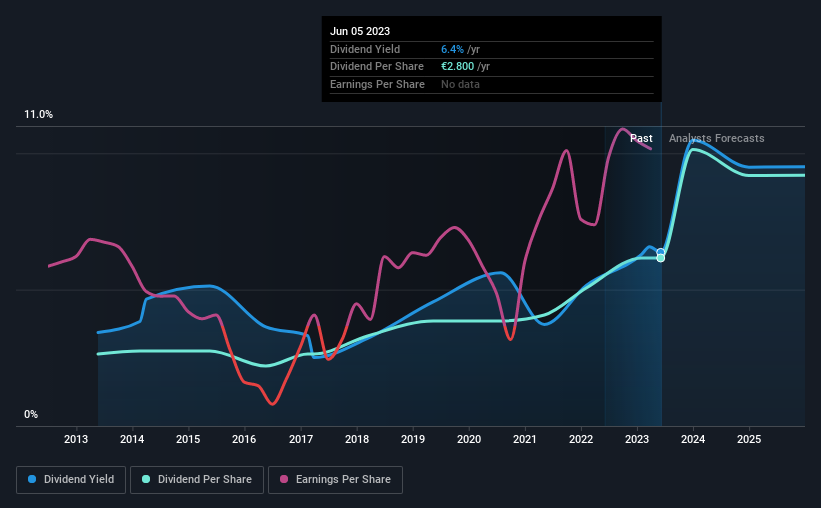Click the 2022 x-axis label
This screenshot has width=821, height=508.
coord(581,439)
